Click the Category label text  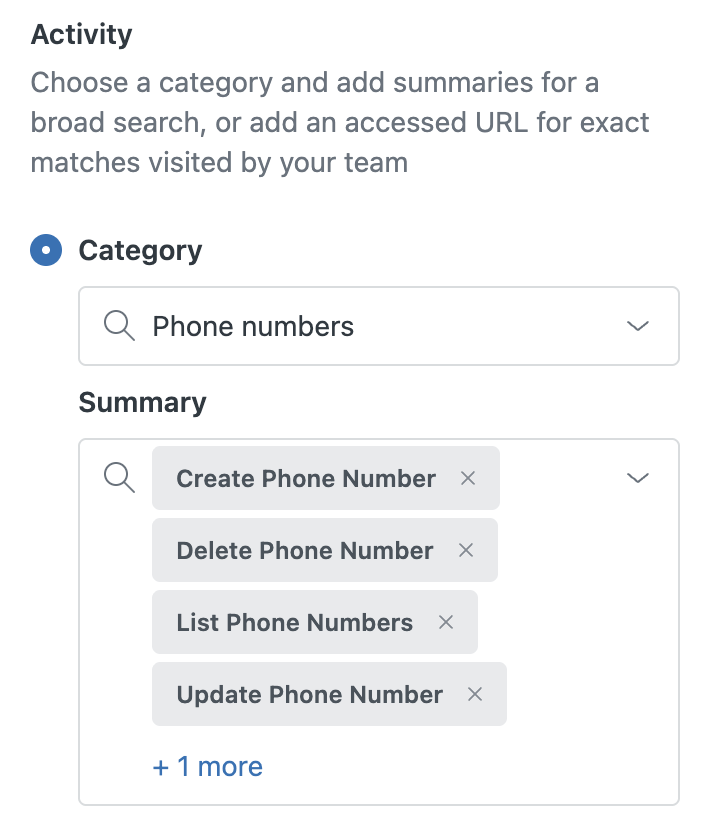pos(140,250)
